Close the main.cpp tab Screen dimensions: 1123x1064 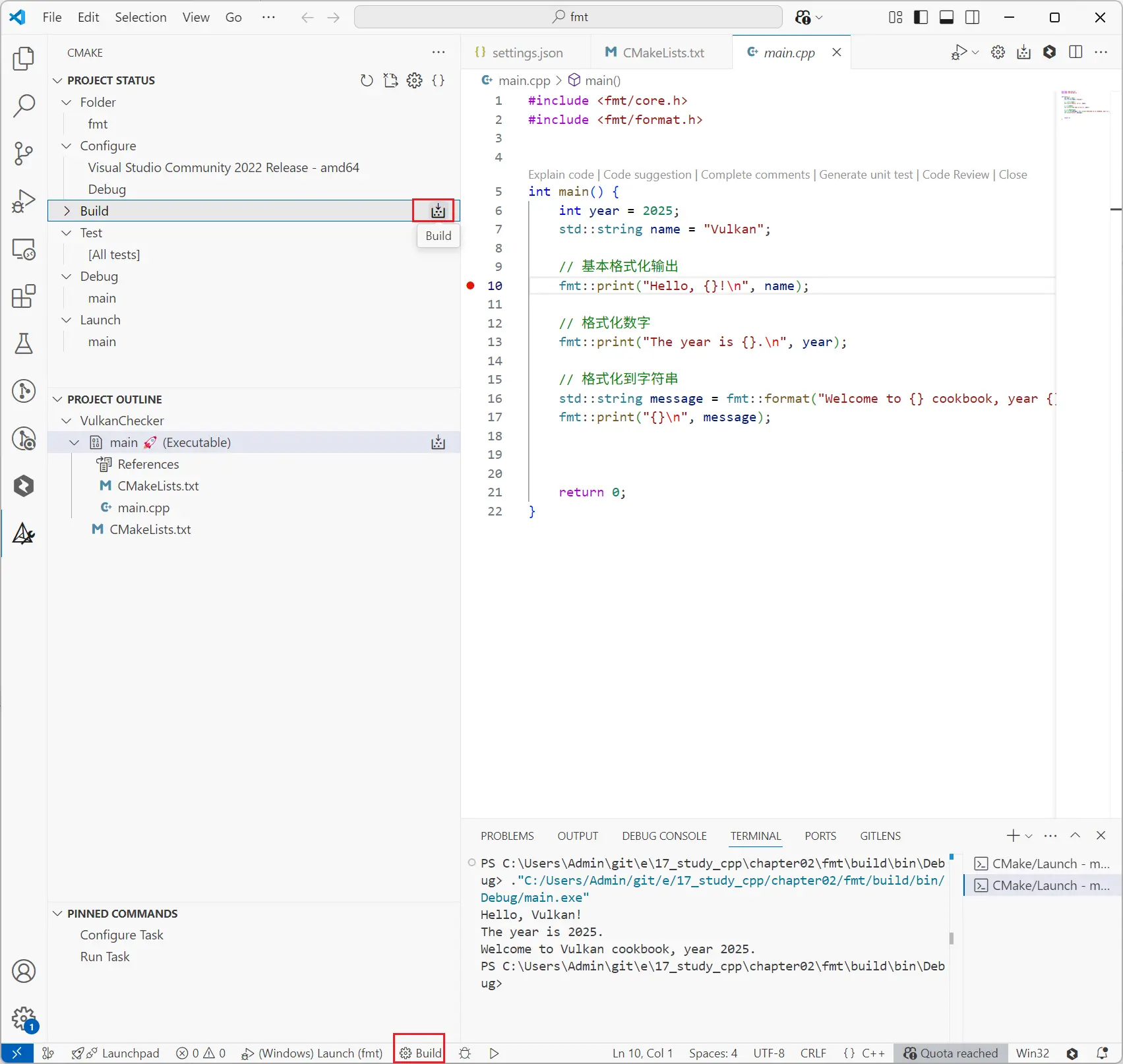click(x=836, y=52)
